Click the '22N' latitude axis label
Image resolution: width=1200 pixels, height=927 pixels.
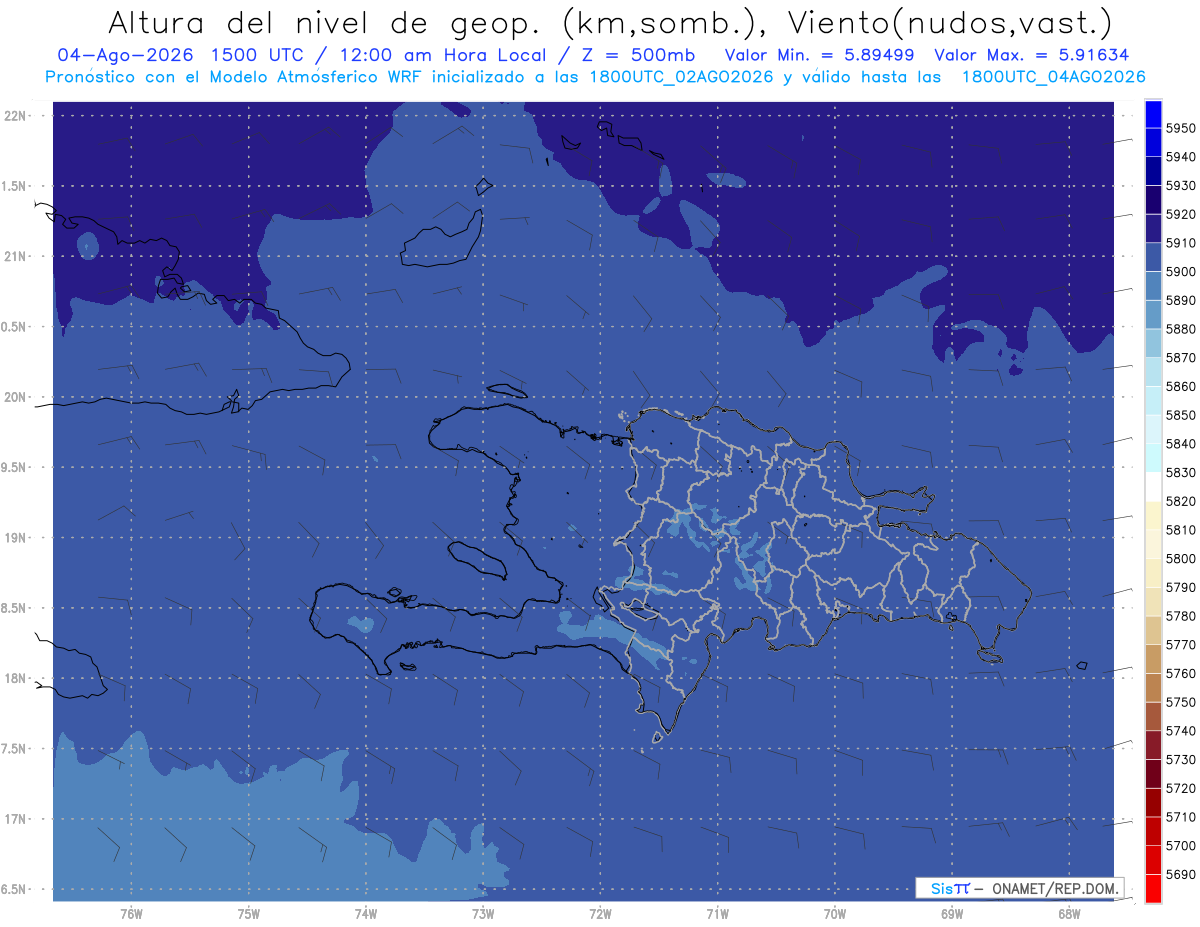click(x=15, y=115)
